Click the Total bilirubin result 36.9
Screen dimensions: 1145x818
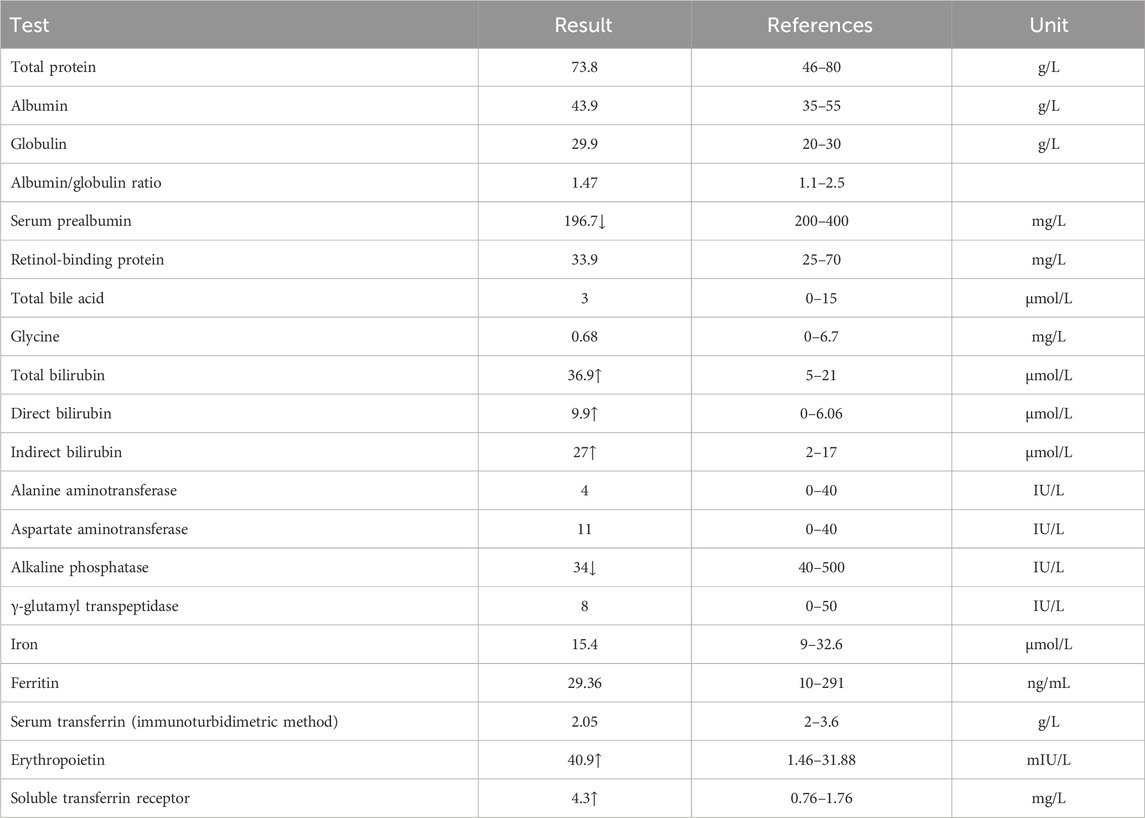(581, 375)
